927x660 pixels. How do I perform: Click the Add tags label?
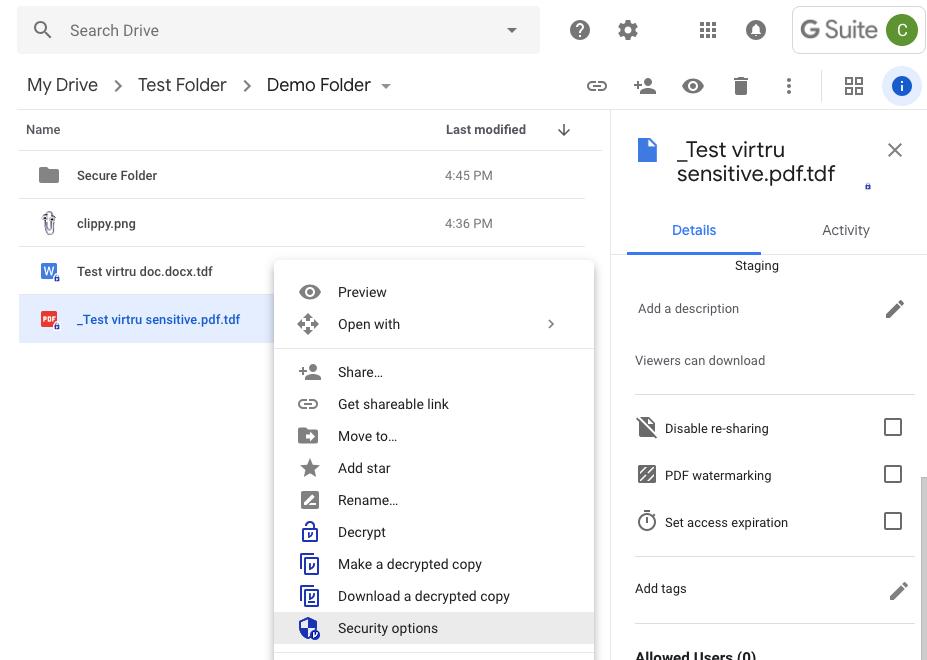660,588
